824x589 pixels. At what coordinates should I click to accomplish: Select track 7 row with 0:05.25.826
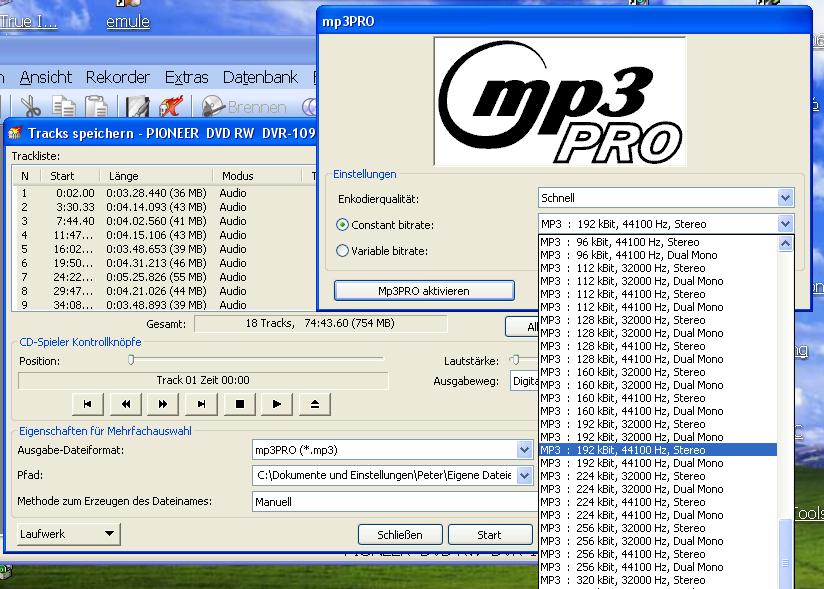point(164,277)
